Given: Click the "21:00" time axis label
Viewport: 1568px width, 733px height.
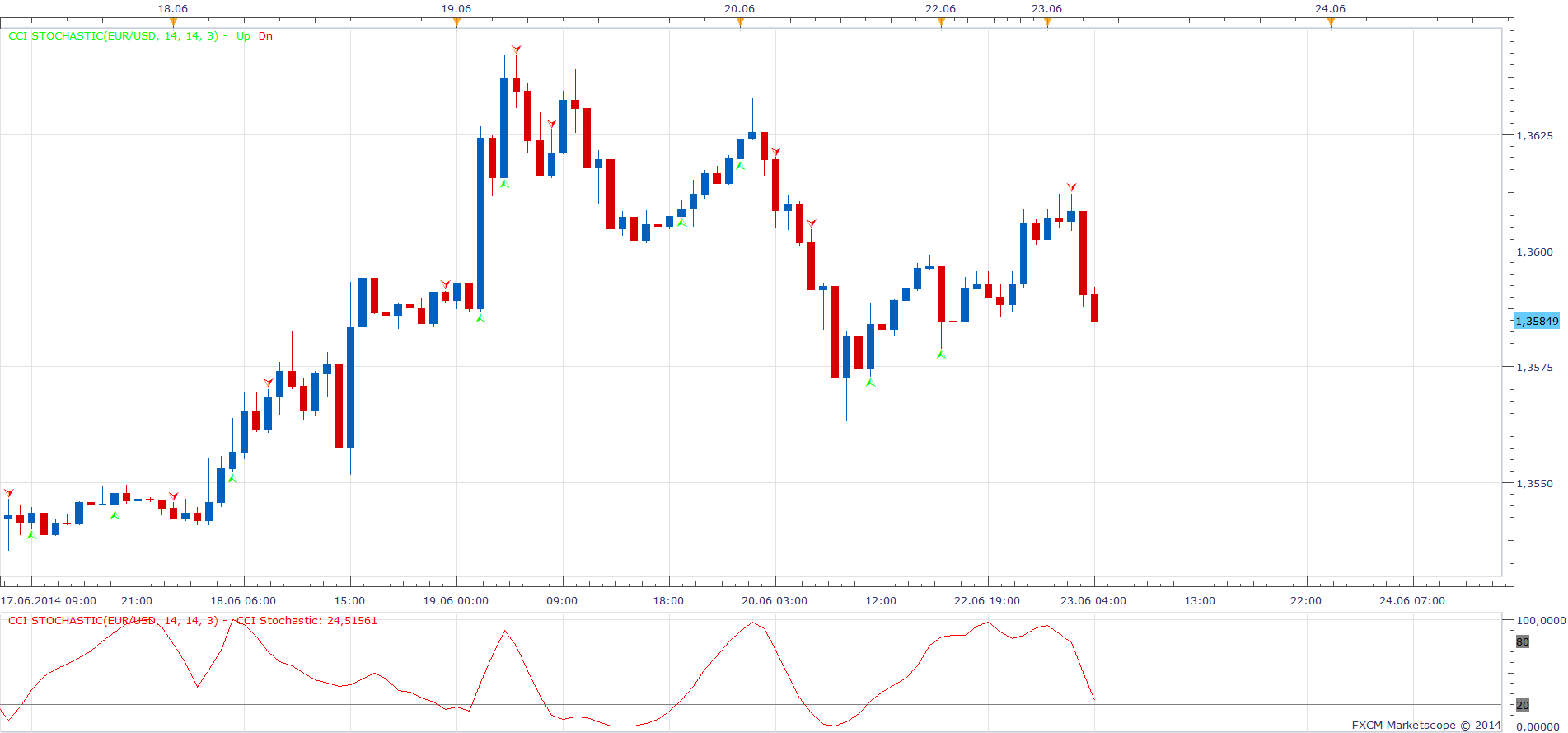Looking at the screenshot, I should (137, 600).
